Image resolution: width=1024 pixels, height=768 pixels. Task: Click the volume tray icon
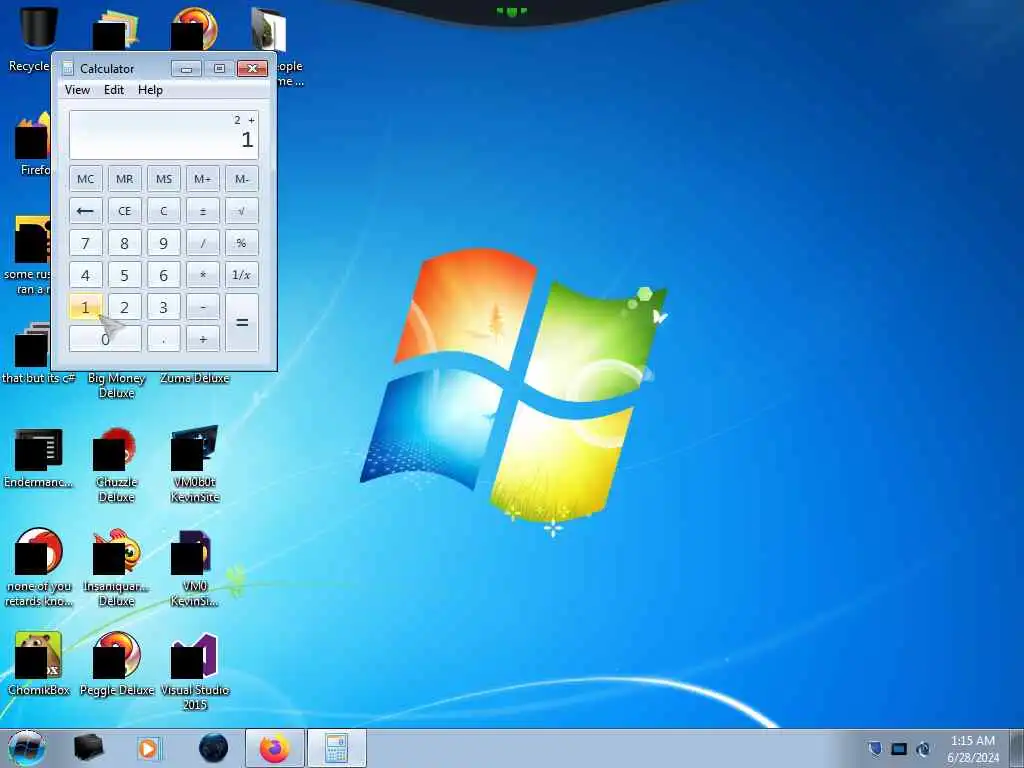[x=923, y=749]
